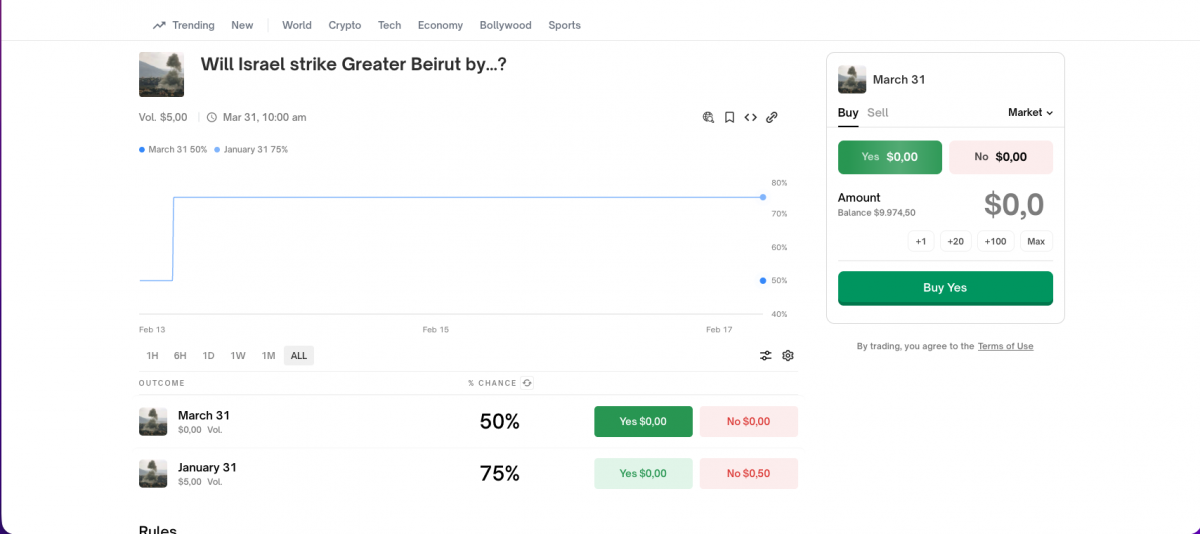The width and height of the screenshot is (1200, 534).
Task: Copy the market link icon
Action: [x=772, y=117]
